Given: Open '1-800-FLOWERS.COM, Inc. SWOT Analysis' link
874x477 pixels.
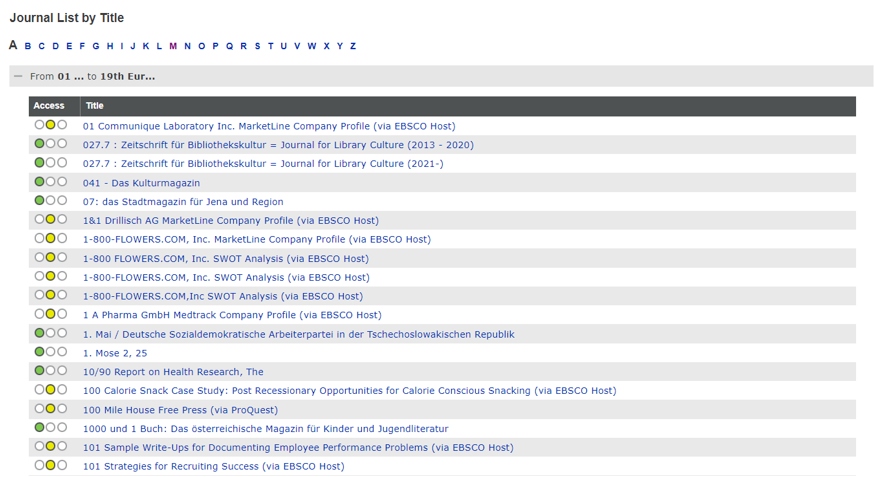Looking at the screenshot, I should coord(226,278).
